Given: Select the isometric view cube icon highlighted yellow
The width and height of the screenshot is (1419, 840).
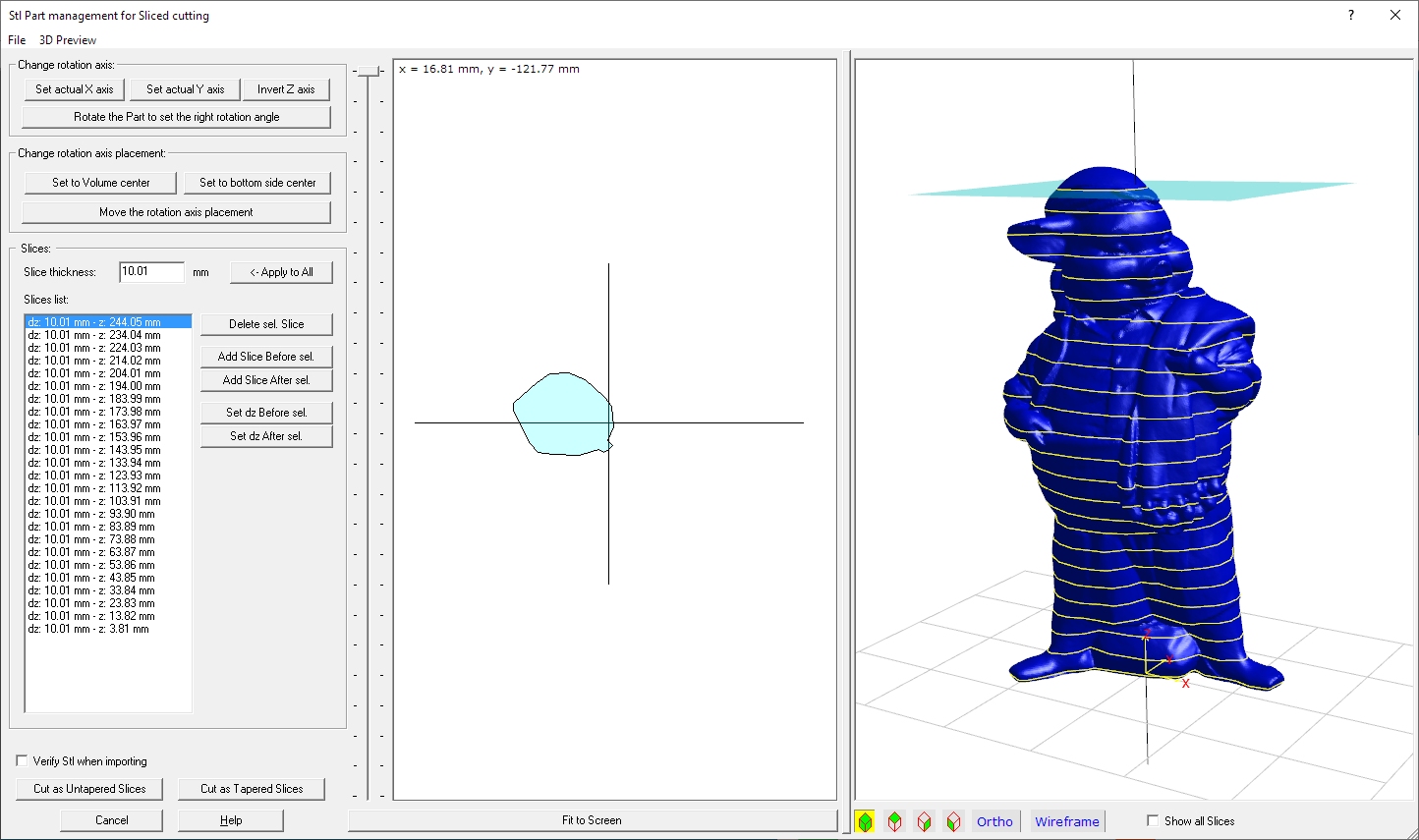Looking at the screenshot, I should [x=865, y=821].
